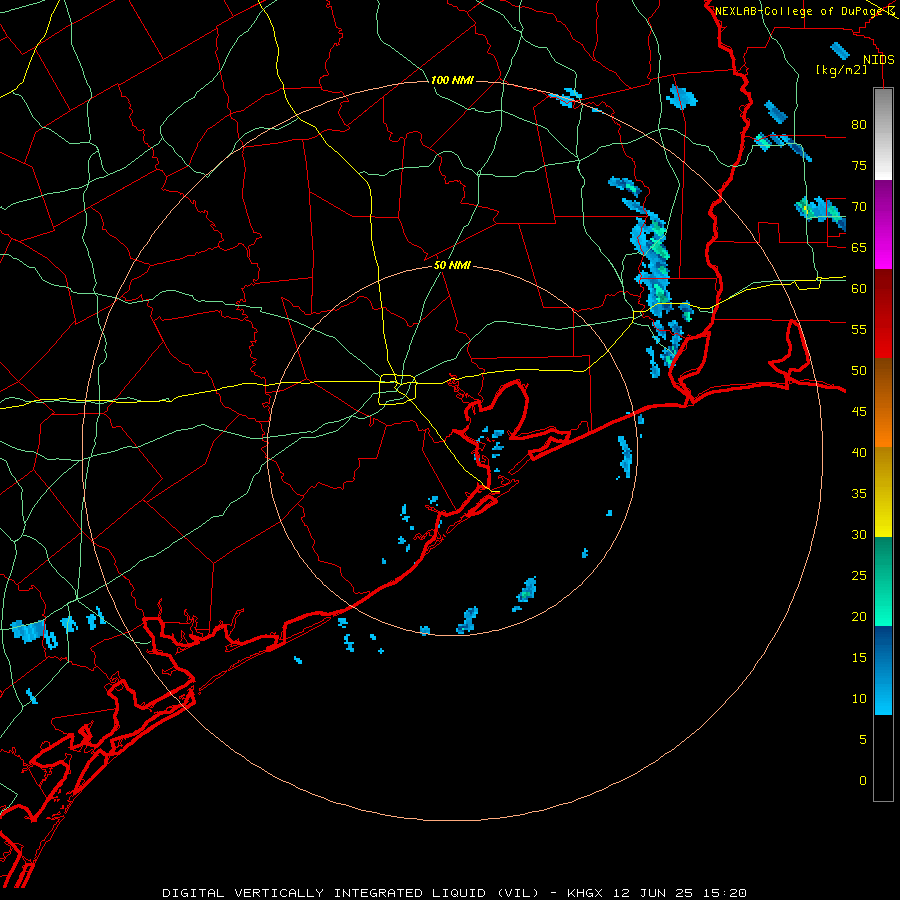Click the NIDS label

coord(878,60)
